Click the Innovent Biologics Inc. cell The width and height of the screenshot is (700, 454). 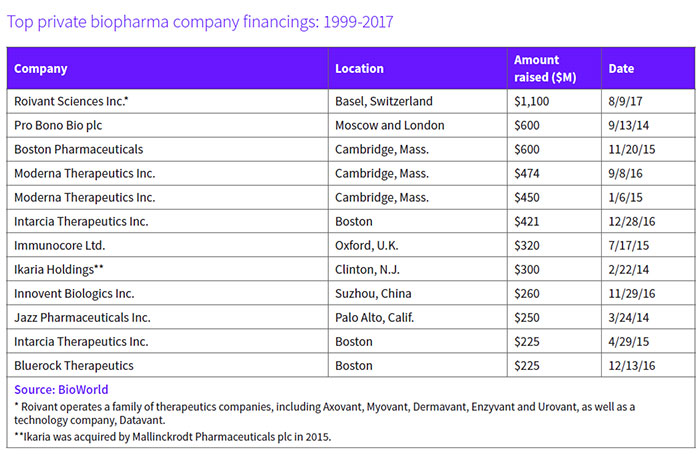pos(74,293)
